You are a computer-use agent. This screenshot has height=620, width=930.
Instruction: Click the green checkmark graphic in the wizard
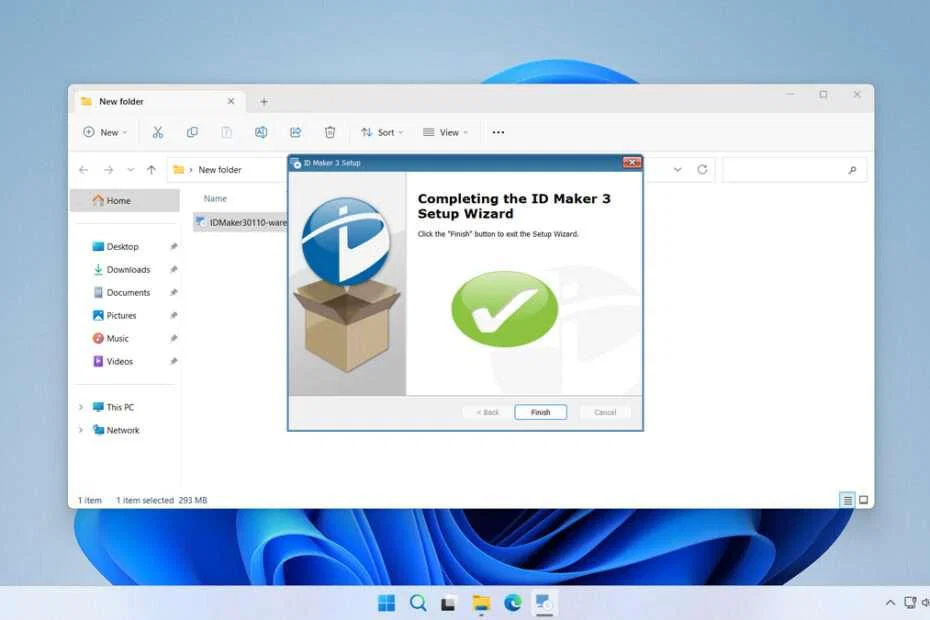tap(503, 310)
